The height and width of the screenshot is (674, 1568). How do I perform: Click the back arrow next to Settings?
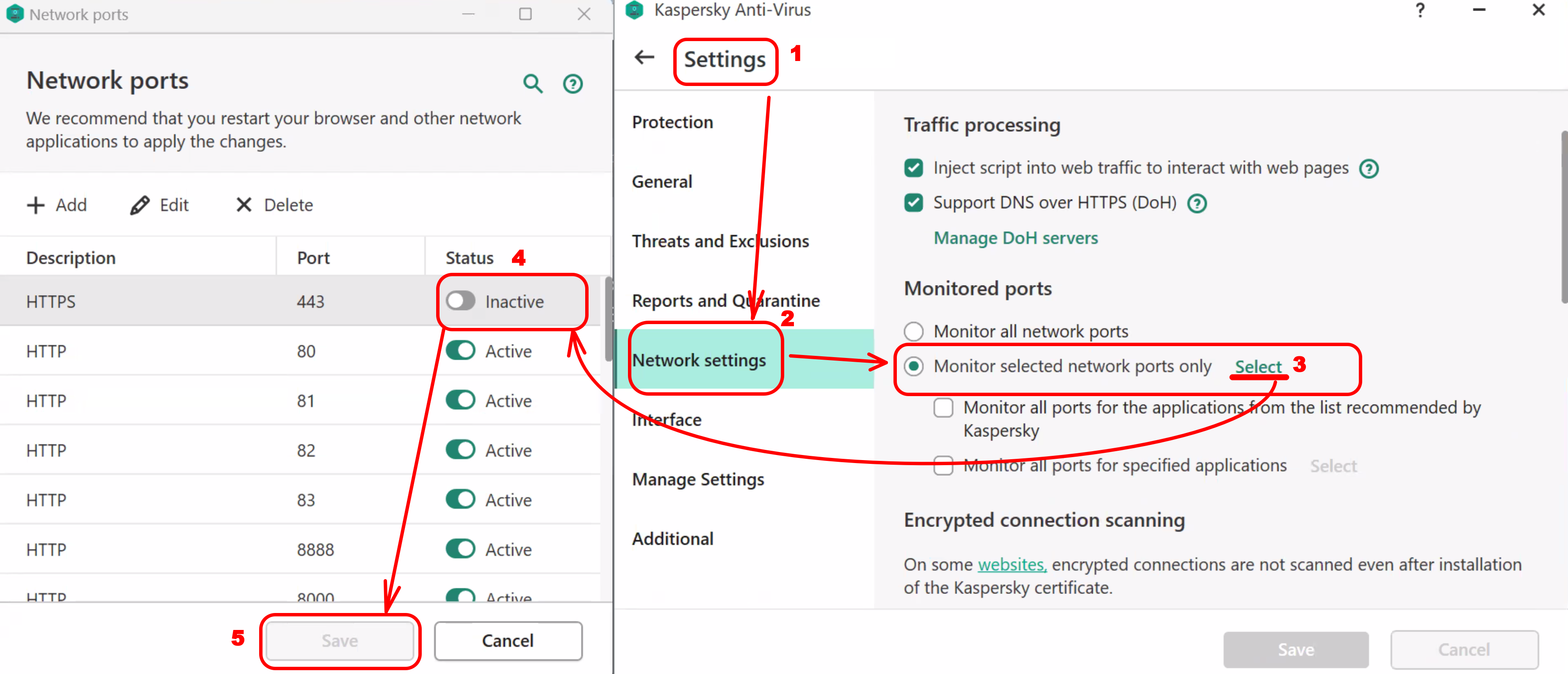[644, 58]
